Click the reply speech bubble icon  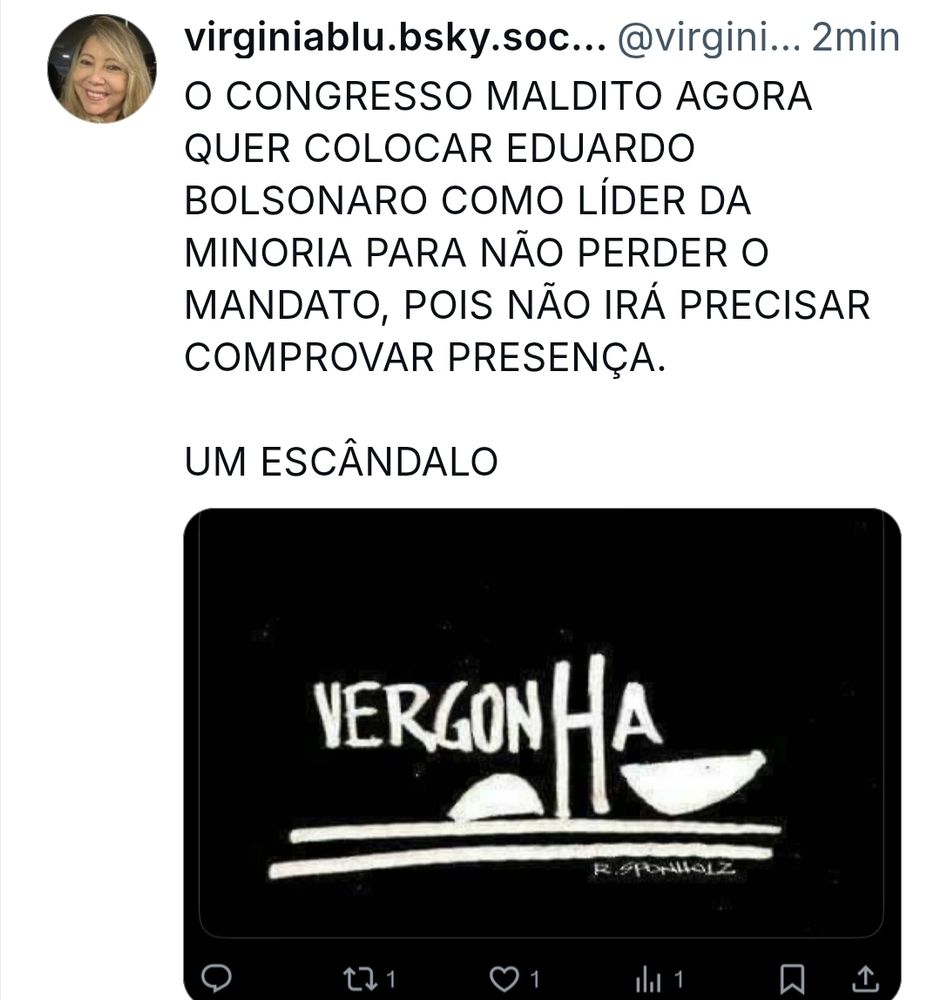tap(216, 978)
